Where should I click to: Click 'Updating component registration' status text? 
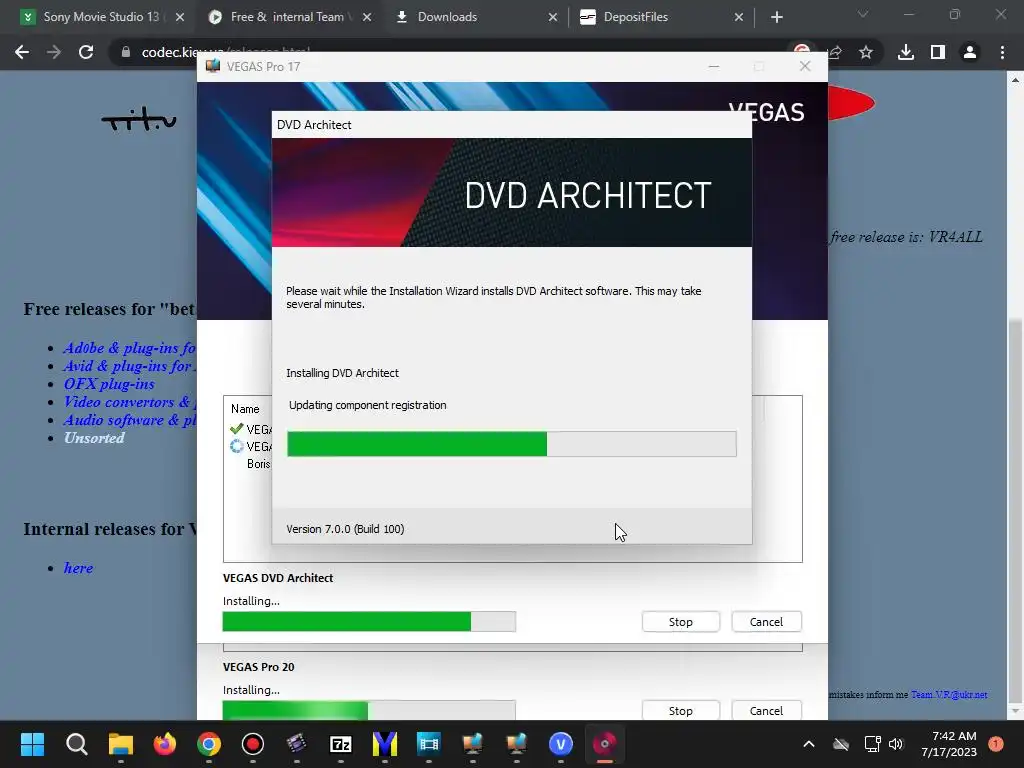(368, 405)
